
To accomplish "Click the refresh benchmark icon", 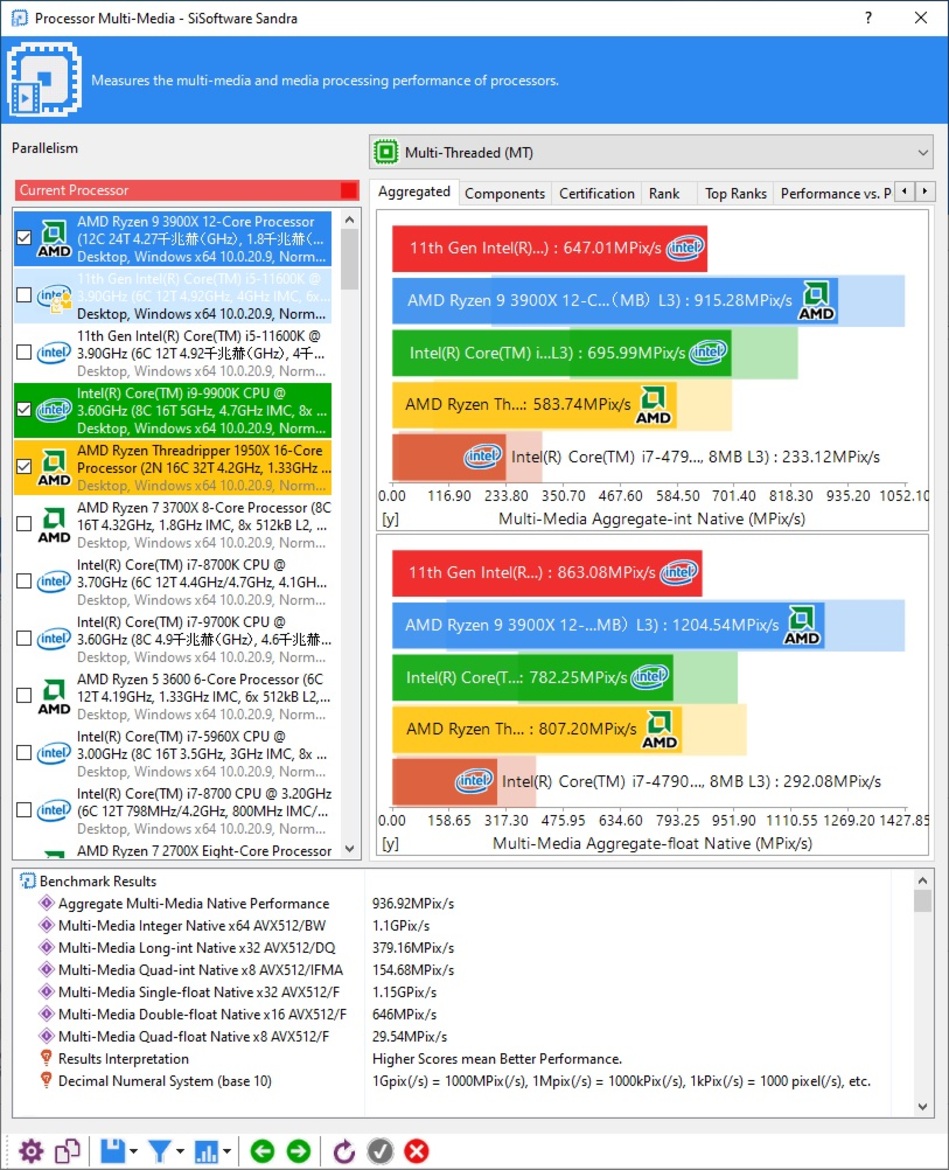I will (343, 1151).
